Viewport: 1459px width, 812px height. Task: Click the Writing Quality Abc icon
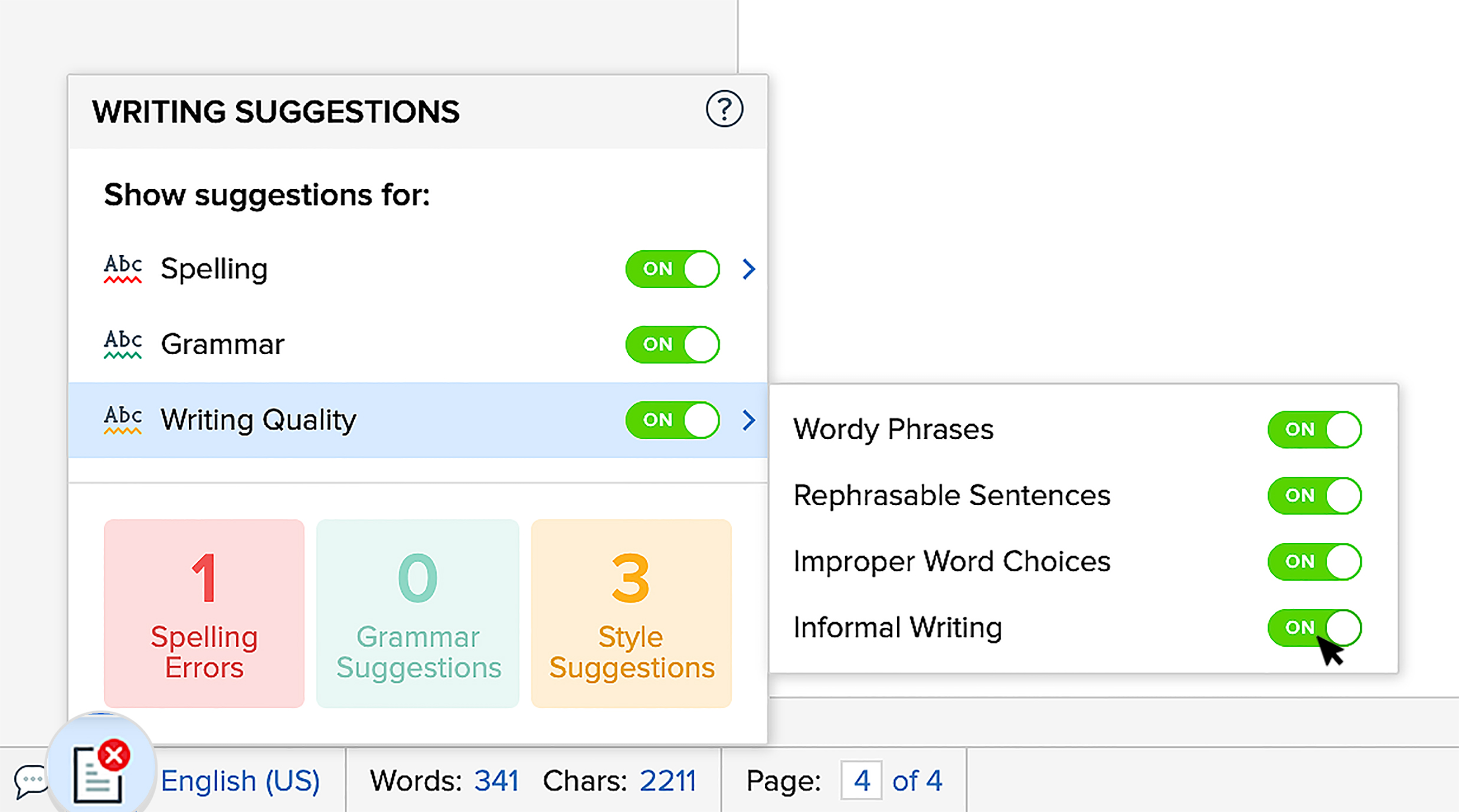123,420
